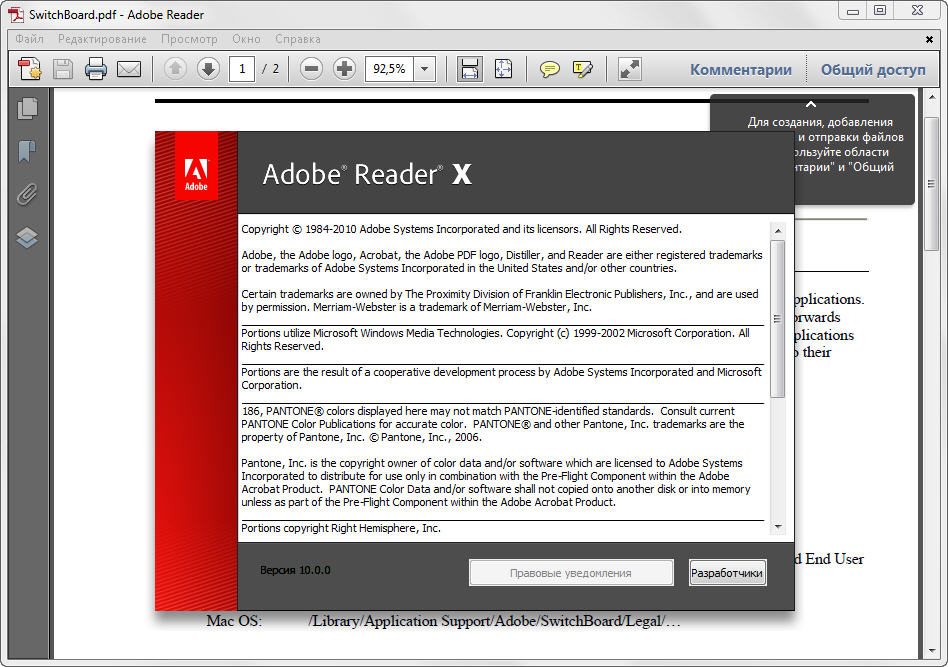The image size is (948, 667).
Task: Zoom out with the minus button
Action: (311, 69)
